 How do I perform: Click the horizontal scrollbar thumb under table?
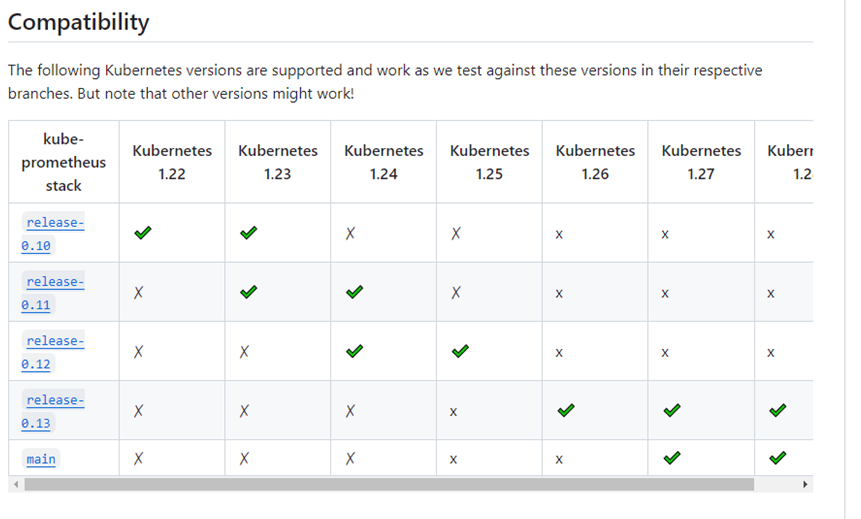[x=389, y=484]
